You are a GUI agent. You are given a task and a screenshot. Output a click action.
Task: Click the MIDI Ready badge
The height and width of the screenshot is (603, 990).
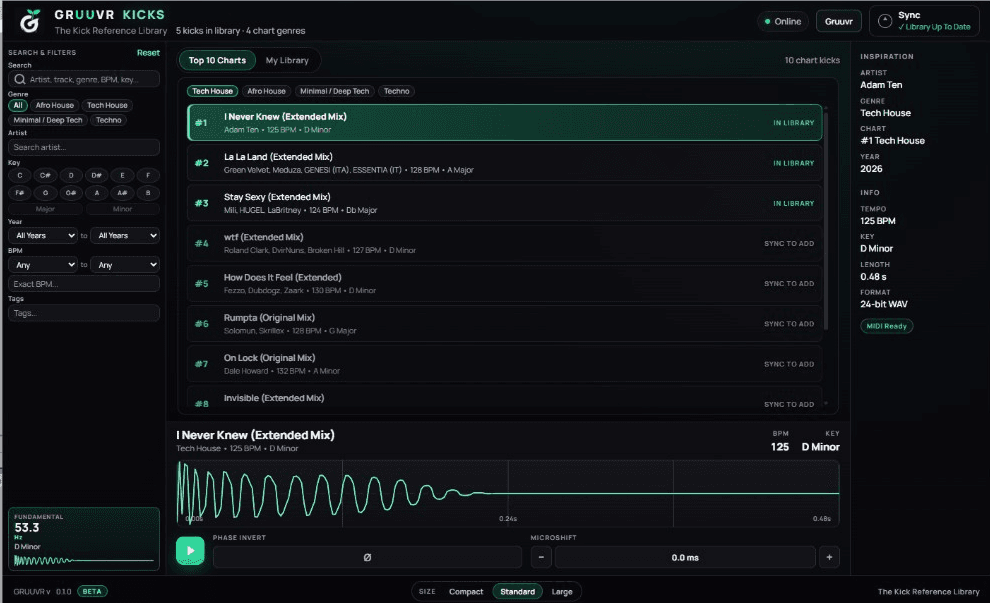click(x=886, y=326)
